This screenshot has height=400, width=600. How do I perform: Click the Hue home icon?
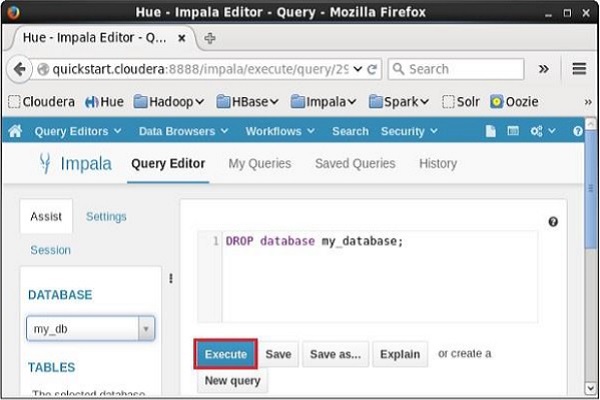(14, 131)
